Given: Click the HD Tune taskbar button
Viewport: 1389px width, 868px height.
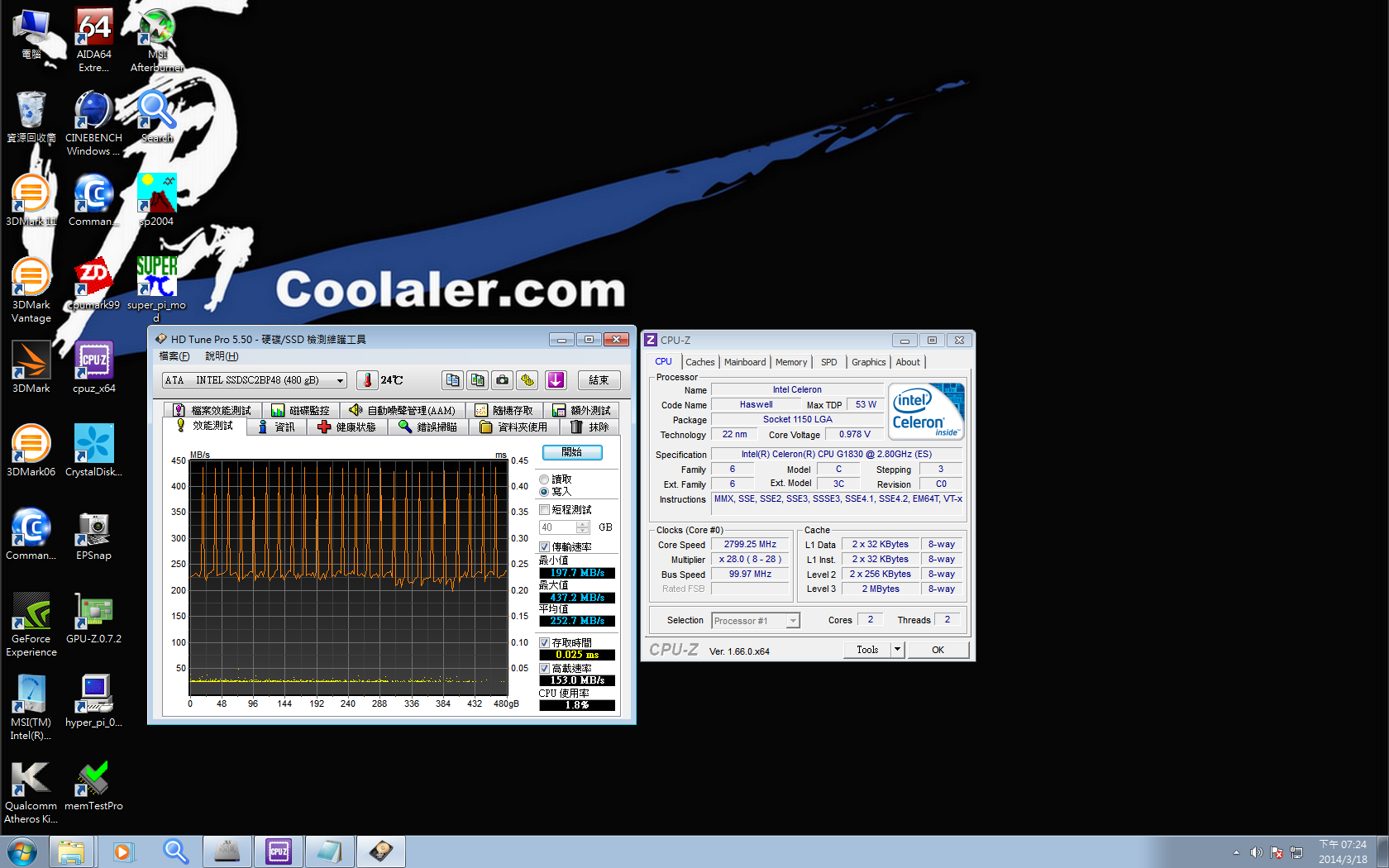Looking at the screenshot, I should 381,851.
